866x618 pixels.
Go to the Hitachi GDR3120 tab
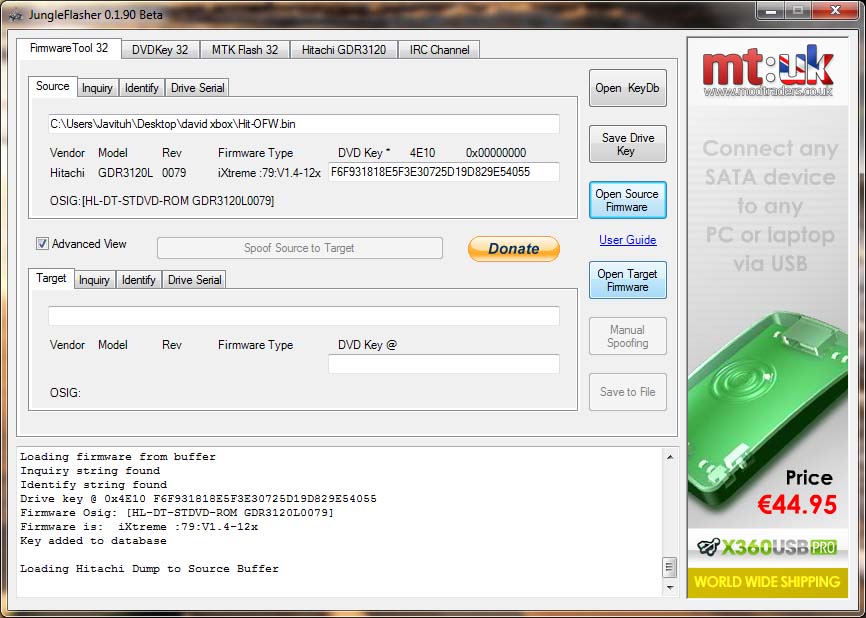tap(344, 50)
